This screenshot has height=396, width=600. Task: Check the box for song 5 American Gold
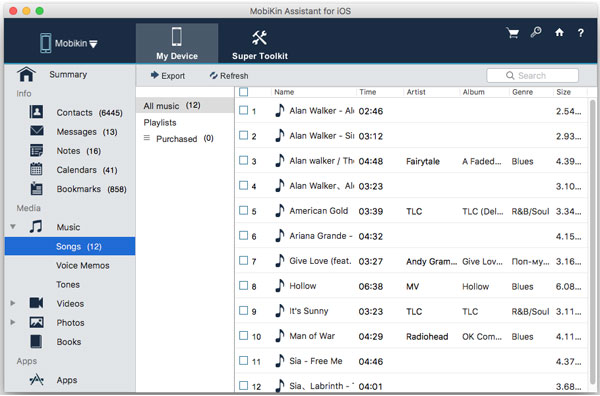pyautogui.click(x=243, y=210)
